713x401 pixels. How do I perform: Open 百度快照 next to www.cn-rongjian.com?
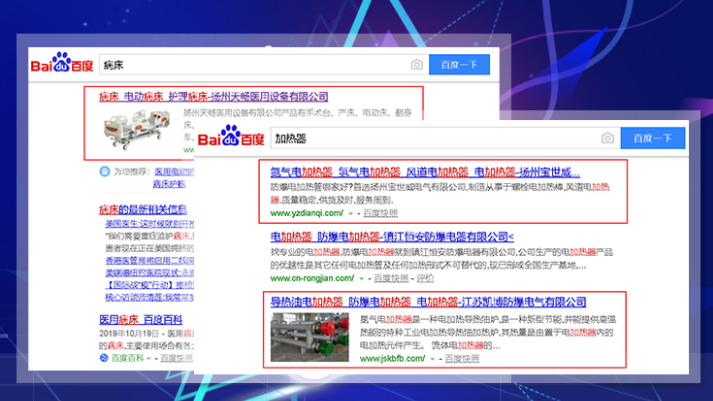pyautogui.click(x=391, y=278)
